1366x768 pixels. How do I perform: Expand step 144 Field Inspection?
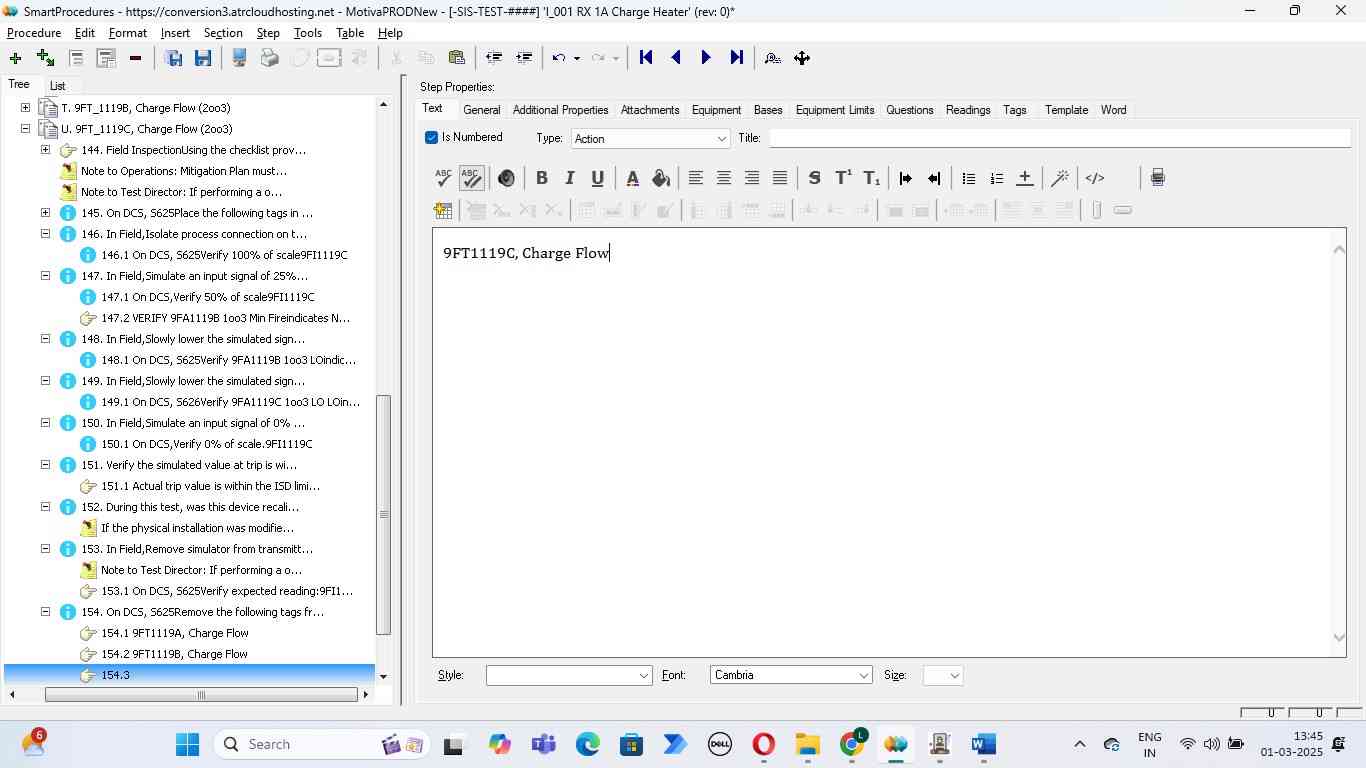45,150
